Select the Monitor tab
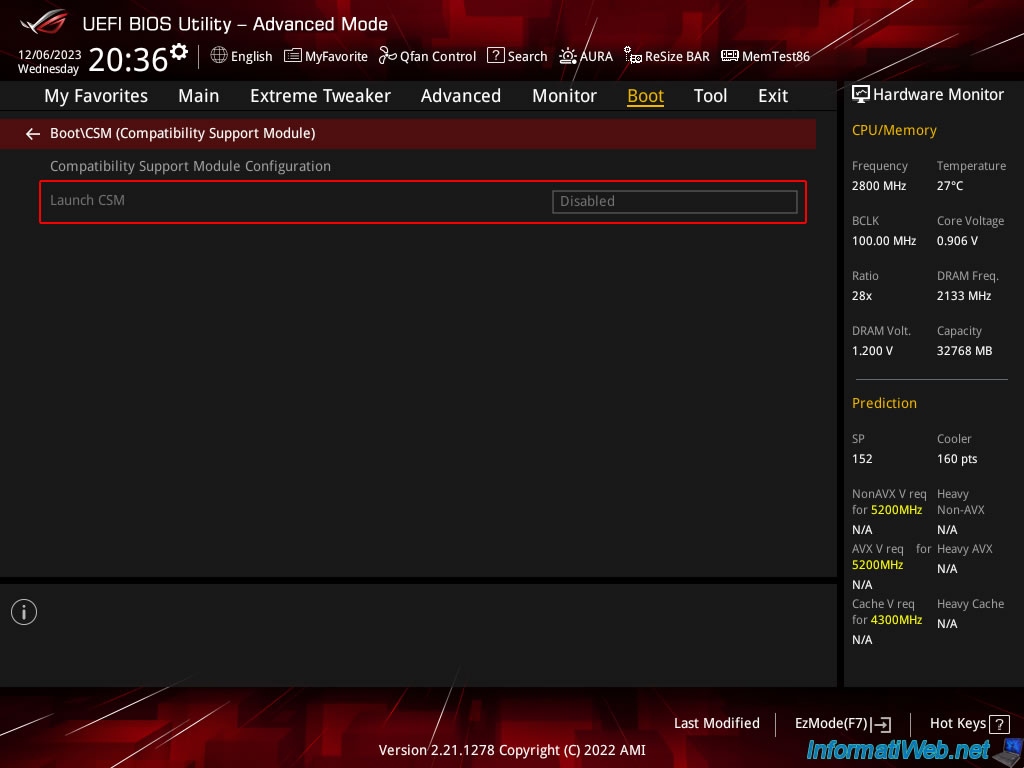 click(x=564, y=96)
